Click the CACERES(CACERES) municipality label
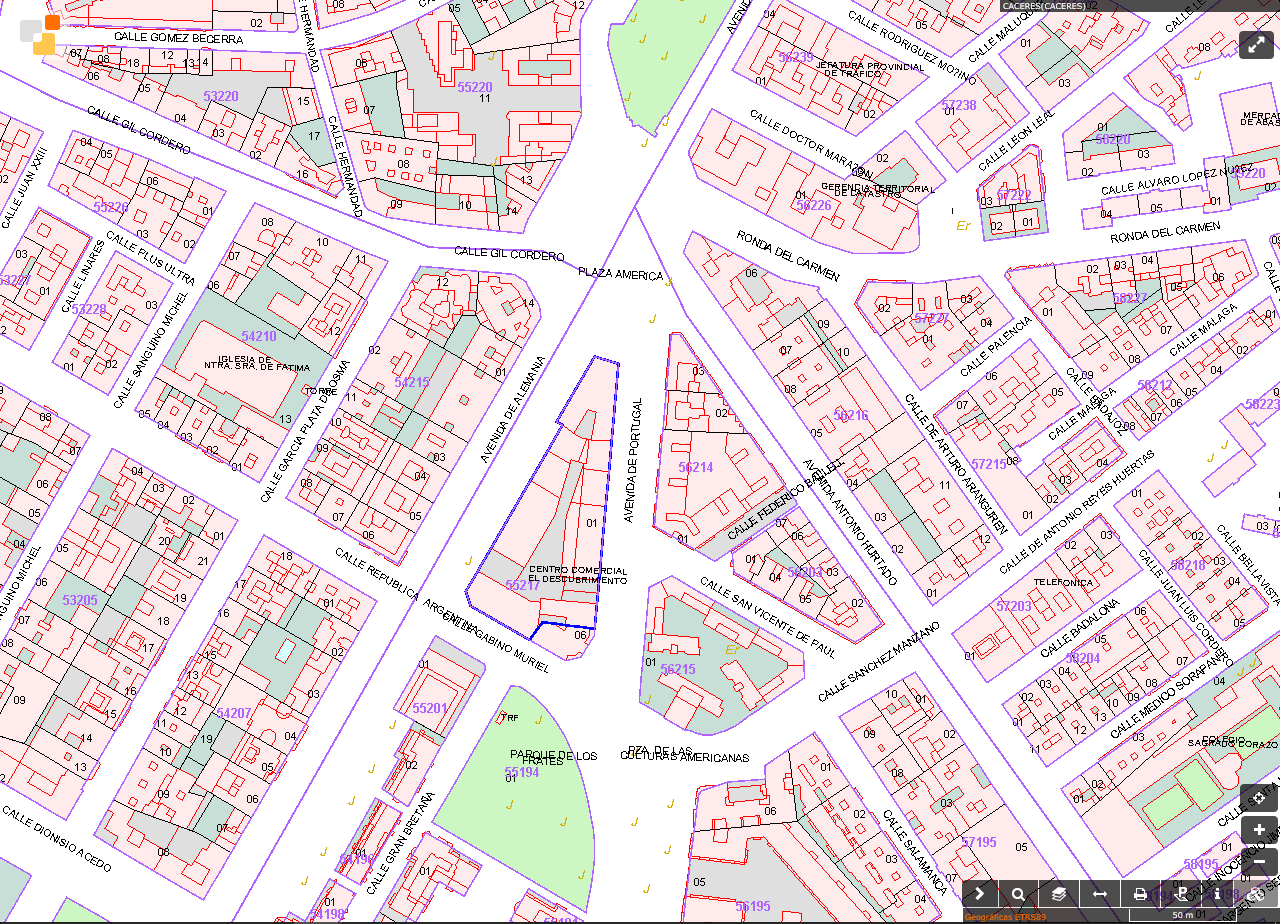This screenshot has width=1280, height=924. tap(1044, 6)
